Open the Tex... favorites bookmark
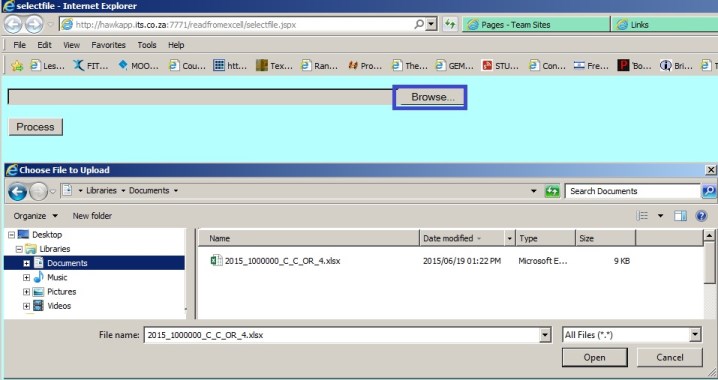Screen dimensions: 718x380 [x=274, y=66]
